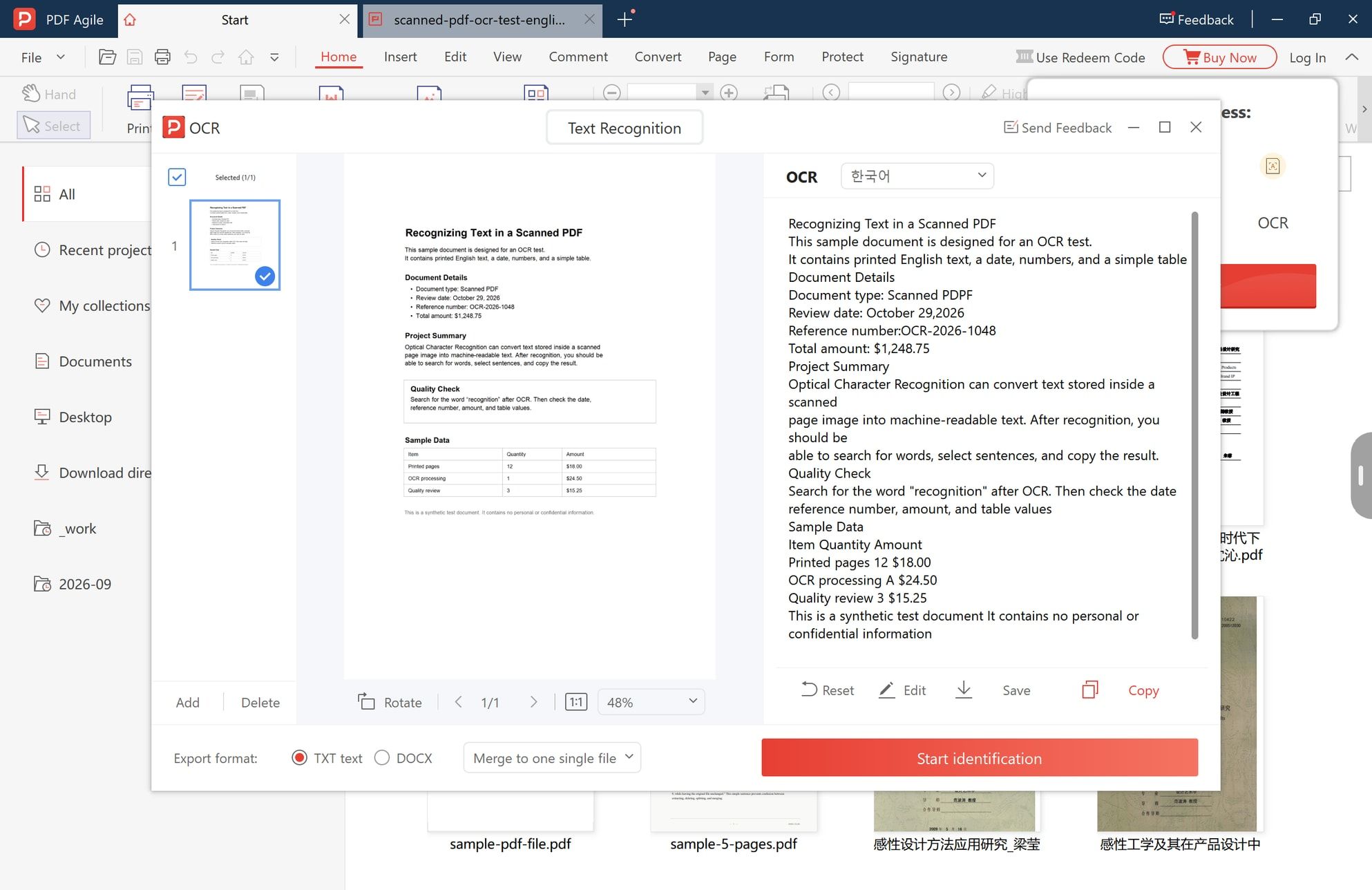This screenshot has width=1372, height=890.
Task: Open the Merge to one single file dropdown
Action: click(552, 758)
